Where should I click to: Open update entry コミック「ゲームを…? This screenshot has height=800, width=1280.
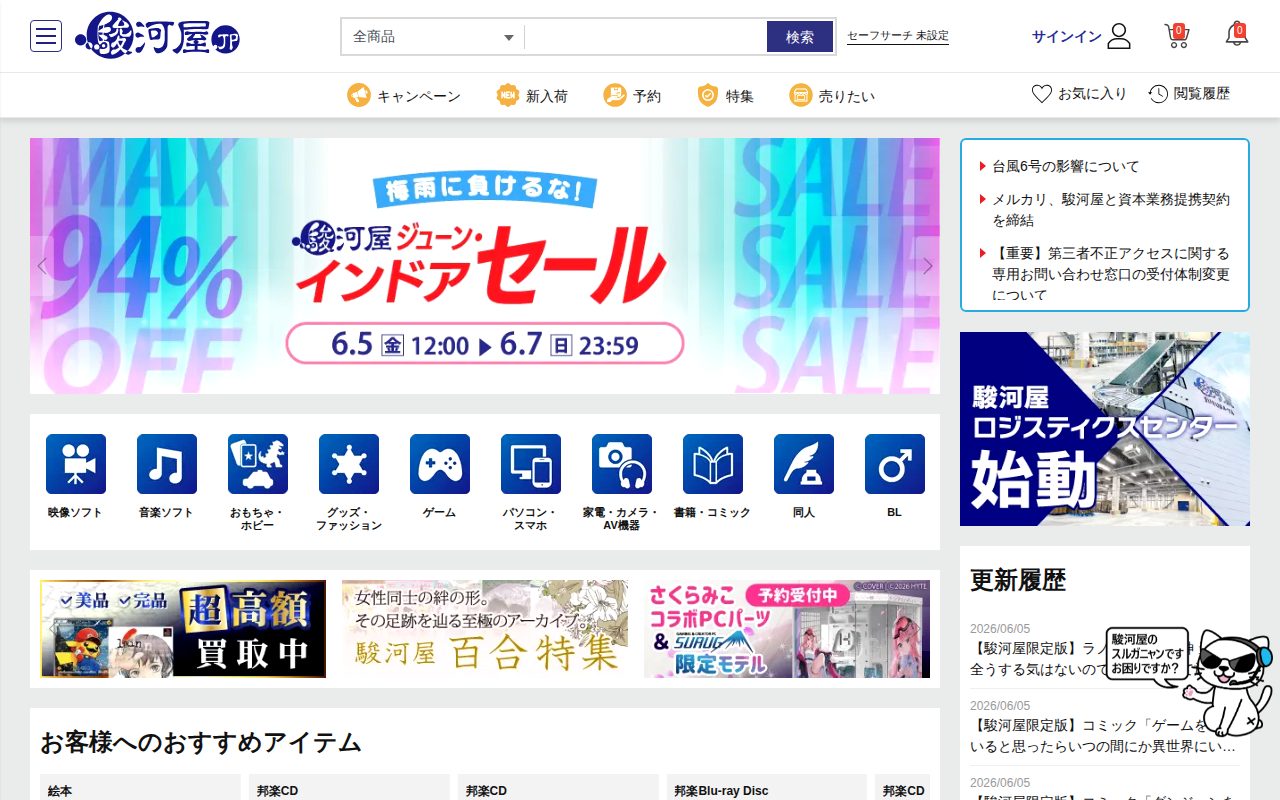pyautogui.click(x=1104, y=735)
